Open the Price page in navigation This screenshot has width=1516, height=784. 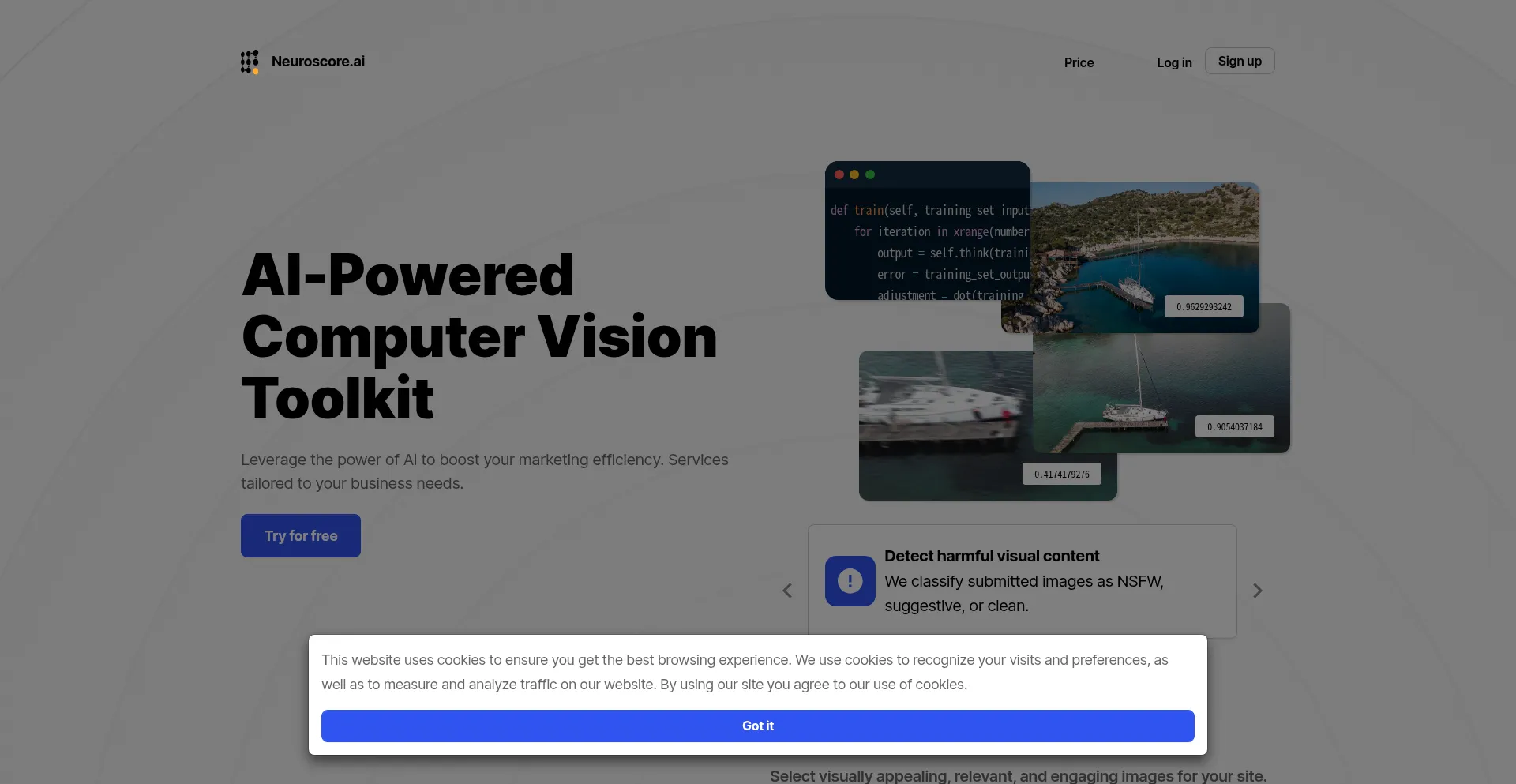[x=1079, y=62]
